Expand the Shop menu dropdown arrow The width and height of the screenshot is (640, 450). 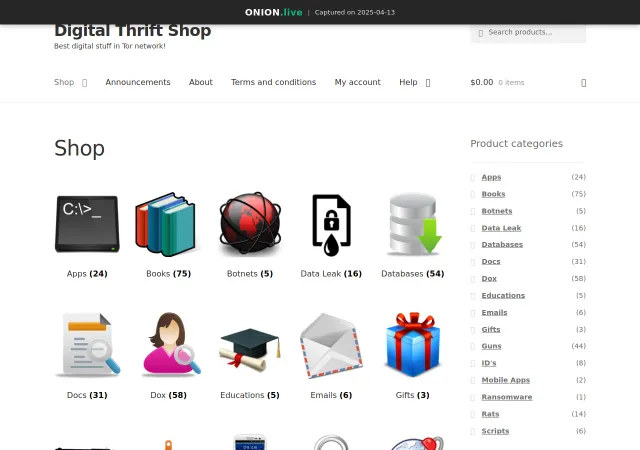(84, 83)
